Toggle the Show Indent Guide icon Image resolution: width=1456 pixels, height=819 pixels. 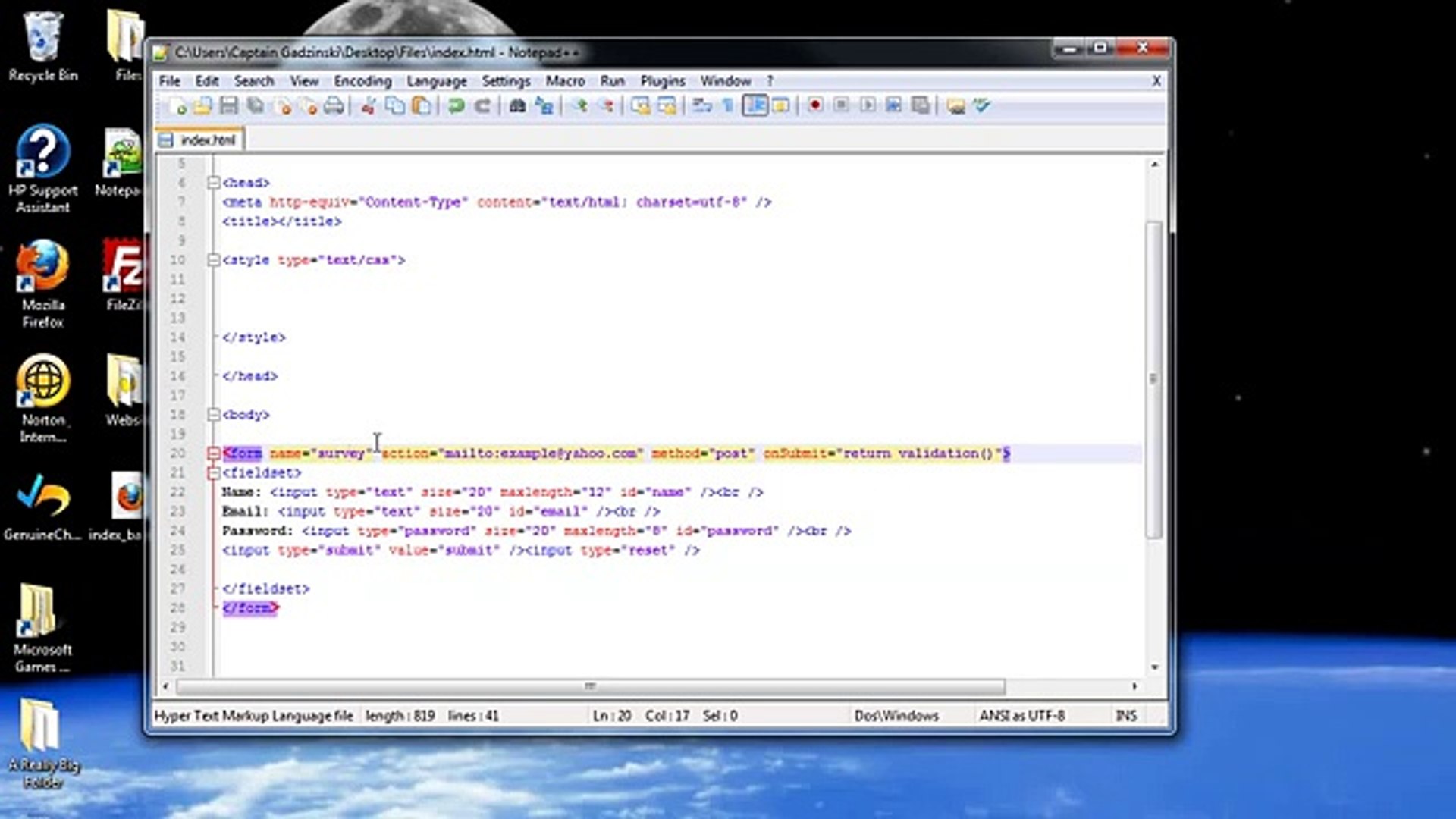(755, 106)
